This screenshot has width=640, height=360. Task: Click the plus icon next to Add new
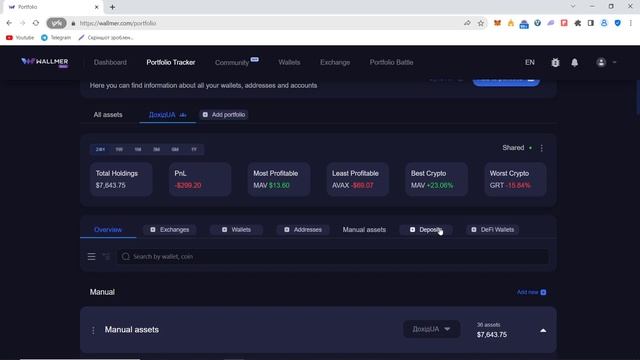point(543,292)
